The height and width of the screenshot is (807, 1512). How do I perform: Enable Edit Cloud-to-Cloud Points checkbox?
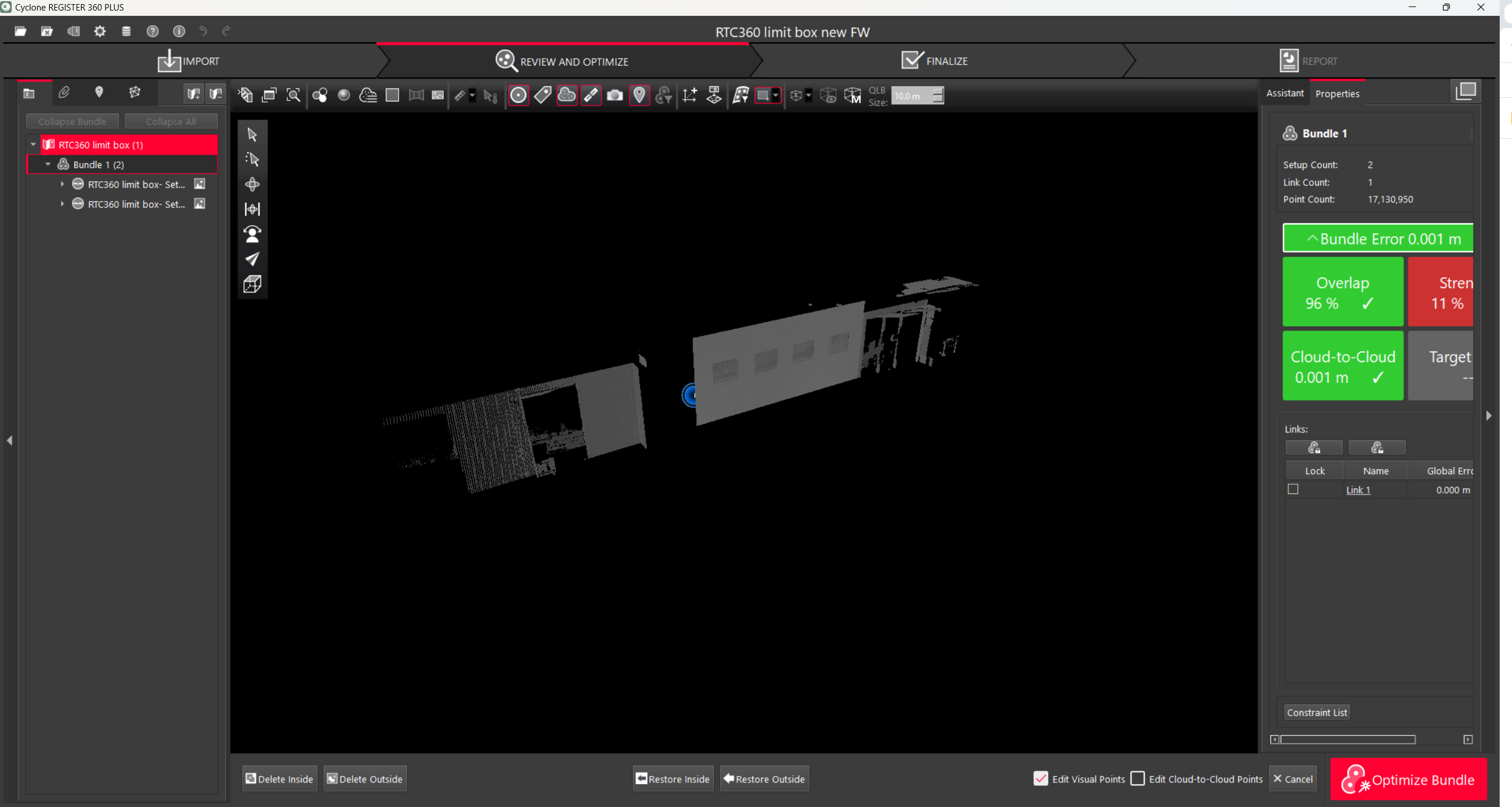point(1137,778)
